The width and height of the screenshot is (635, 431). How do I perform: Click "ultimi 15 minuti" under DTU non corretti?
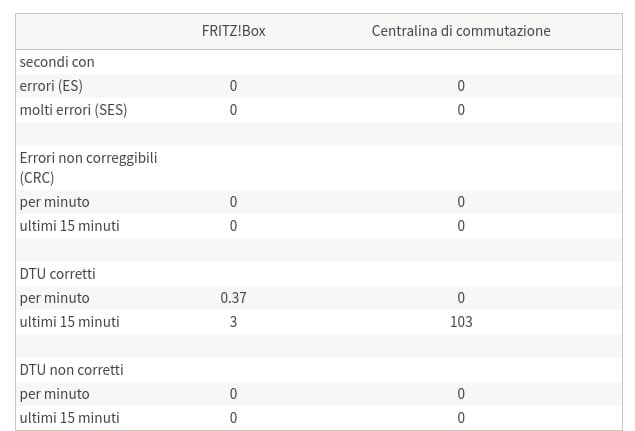pyautogui.click(x=69, y=418)
